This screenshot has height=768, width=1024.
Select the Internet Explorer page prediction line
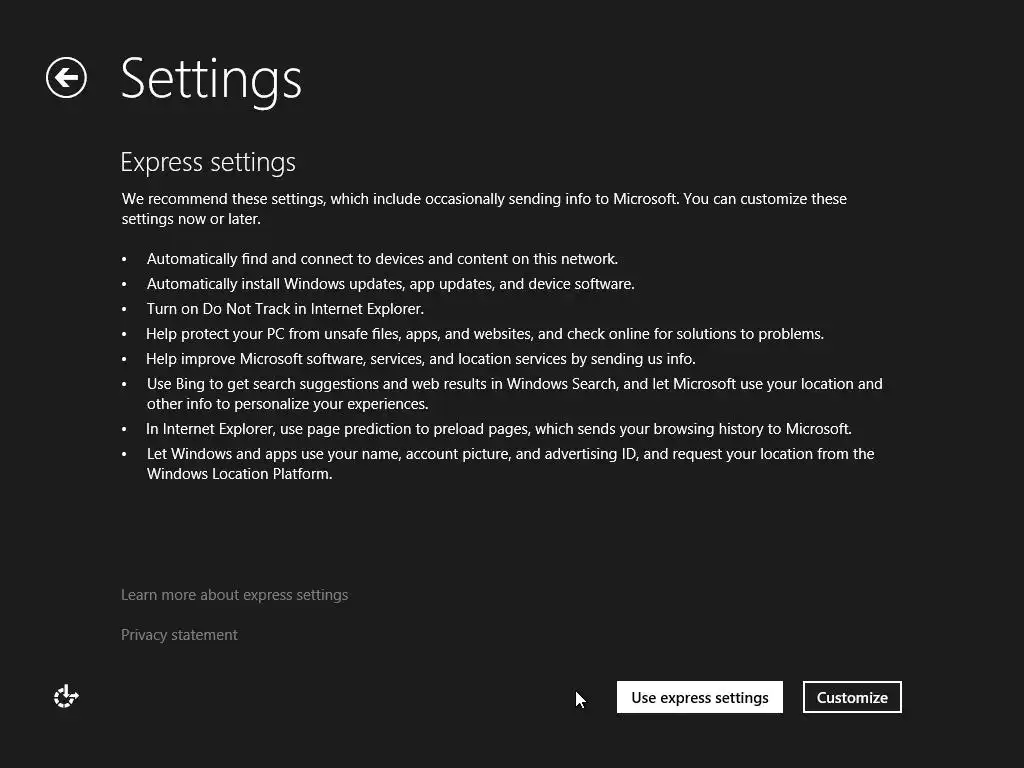499,429
